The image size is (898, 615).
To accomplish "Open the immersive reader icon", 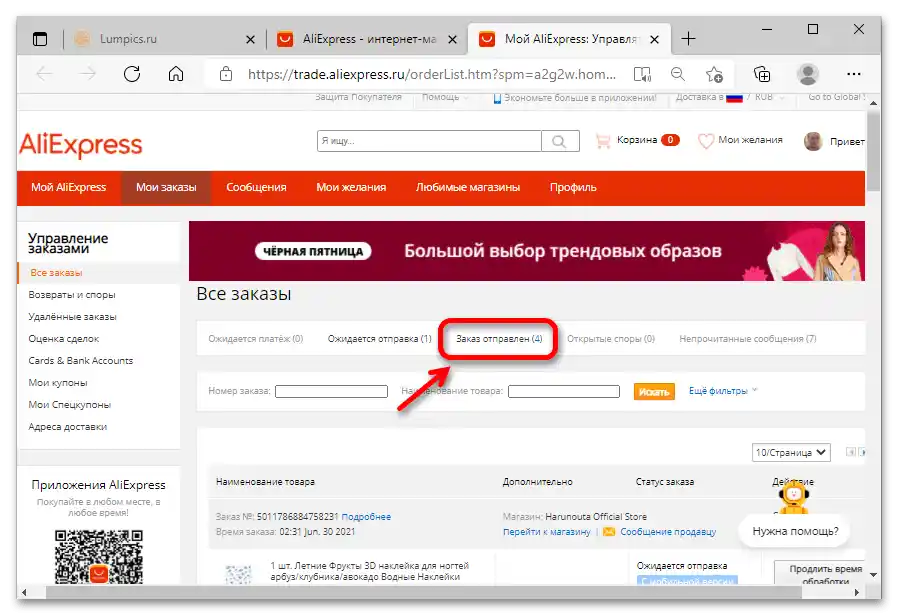I will (x=643, y=74).
